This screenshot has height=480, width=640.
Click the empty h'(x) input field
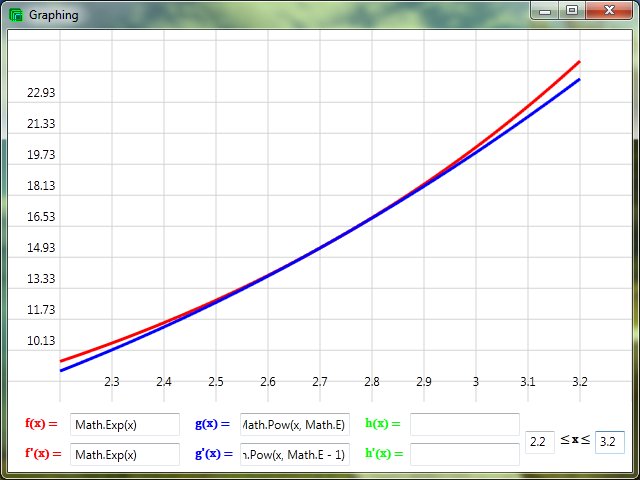tap(465, 455)
